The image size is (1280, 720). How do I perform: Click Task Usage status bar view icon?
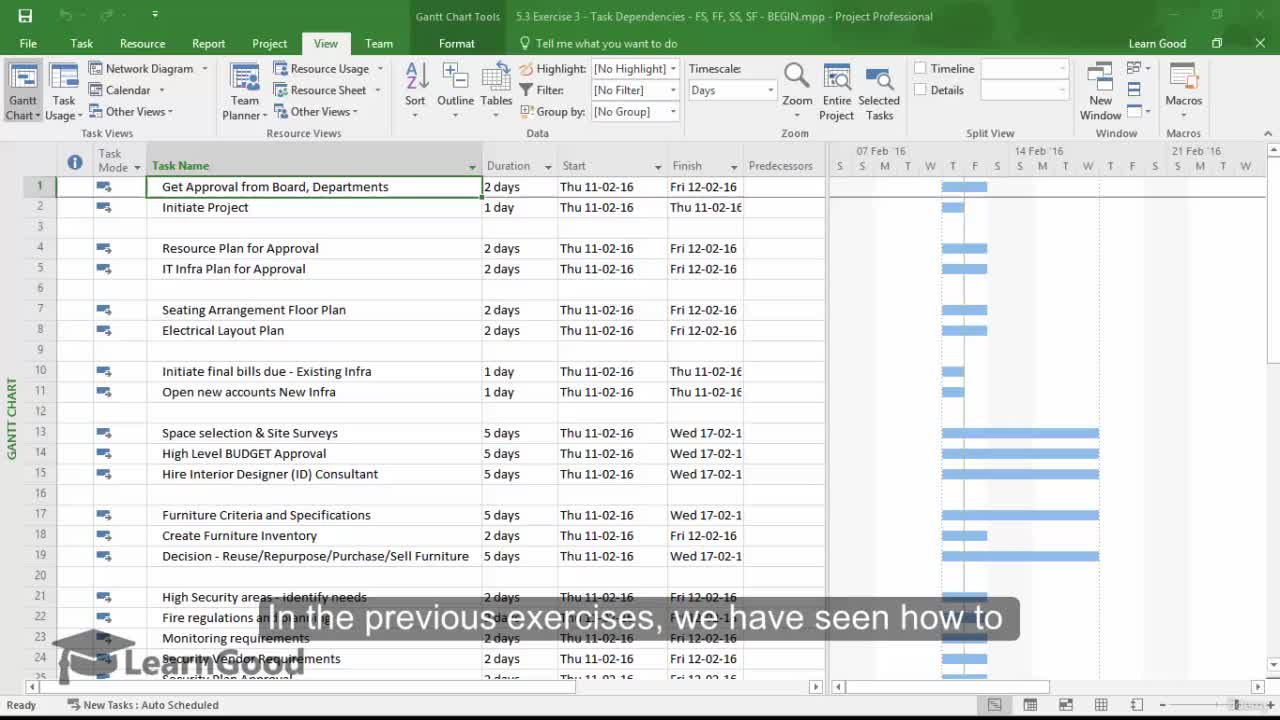pos(1030,705)
